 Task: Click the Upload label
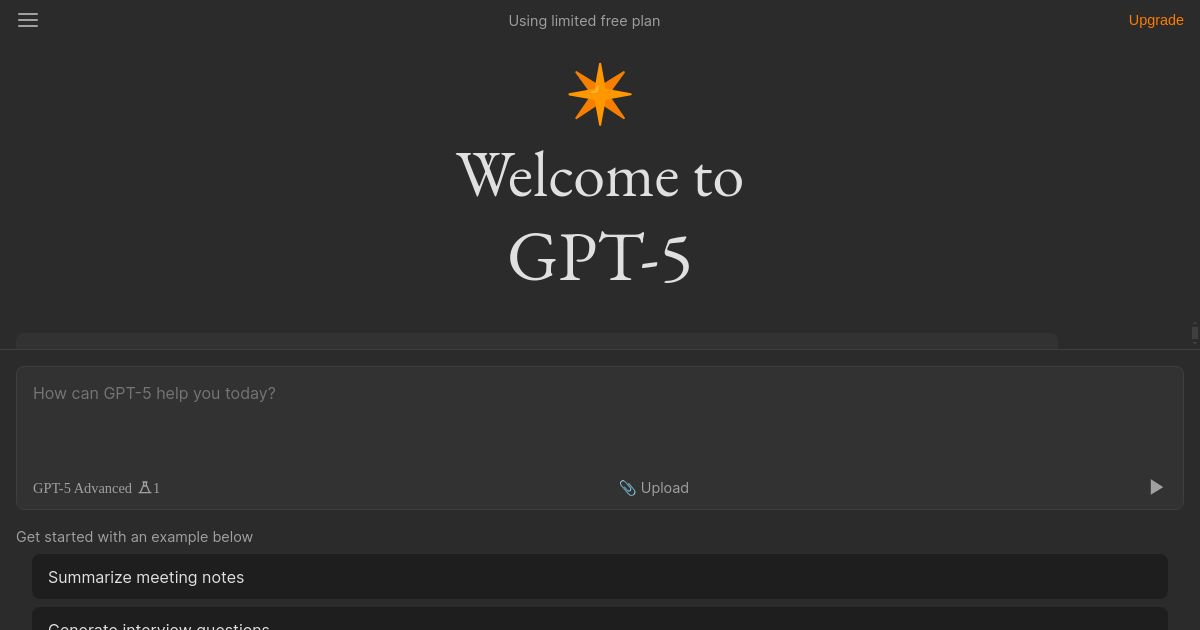pos(664,487)
